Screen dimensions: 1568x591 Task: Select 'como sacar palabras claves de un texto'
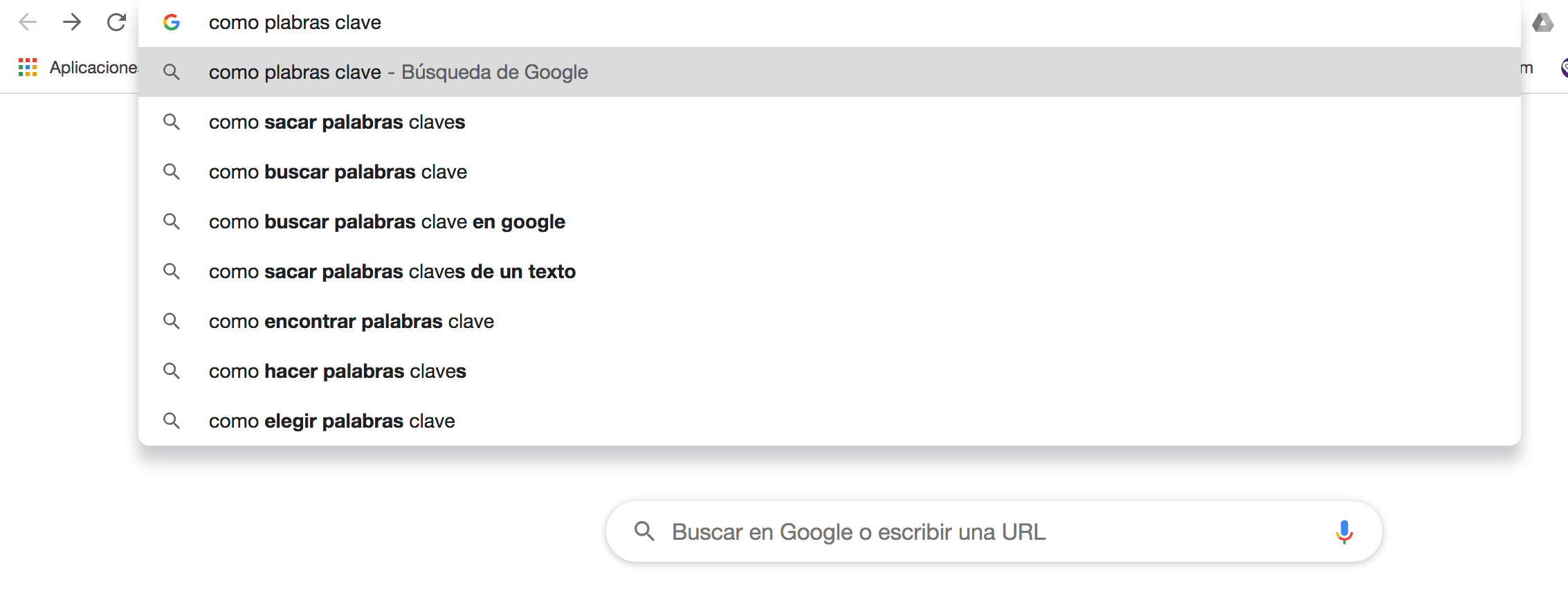[392, 272]
